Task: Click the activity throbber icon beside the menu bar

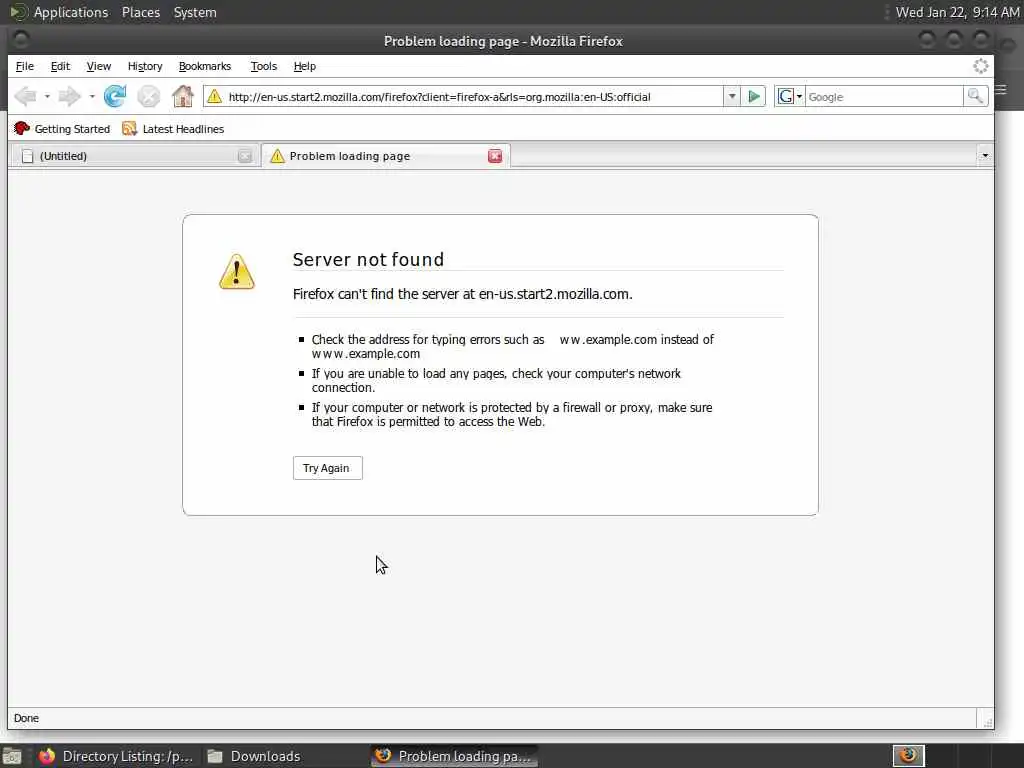Action: (980, 66)
